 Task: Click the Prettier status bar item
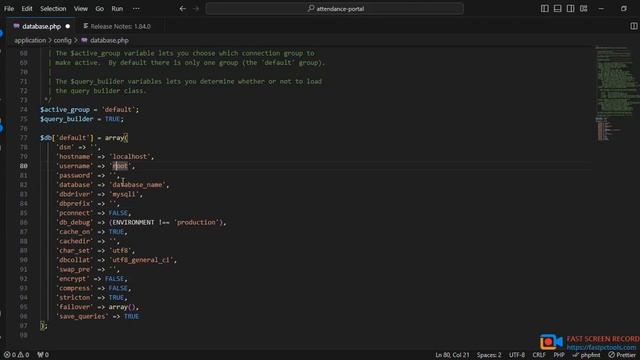(622, 355)
